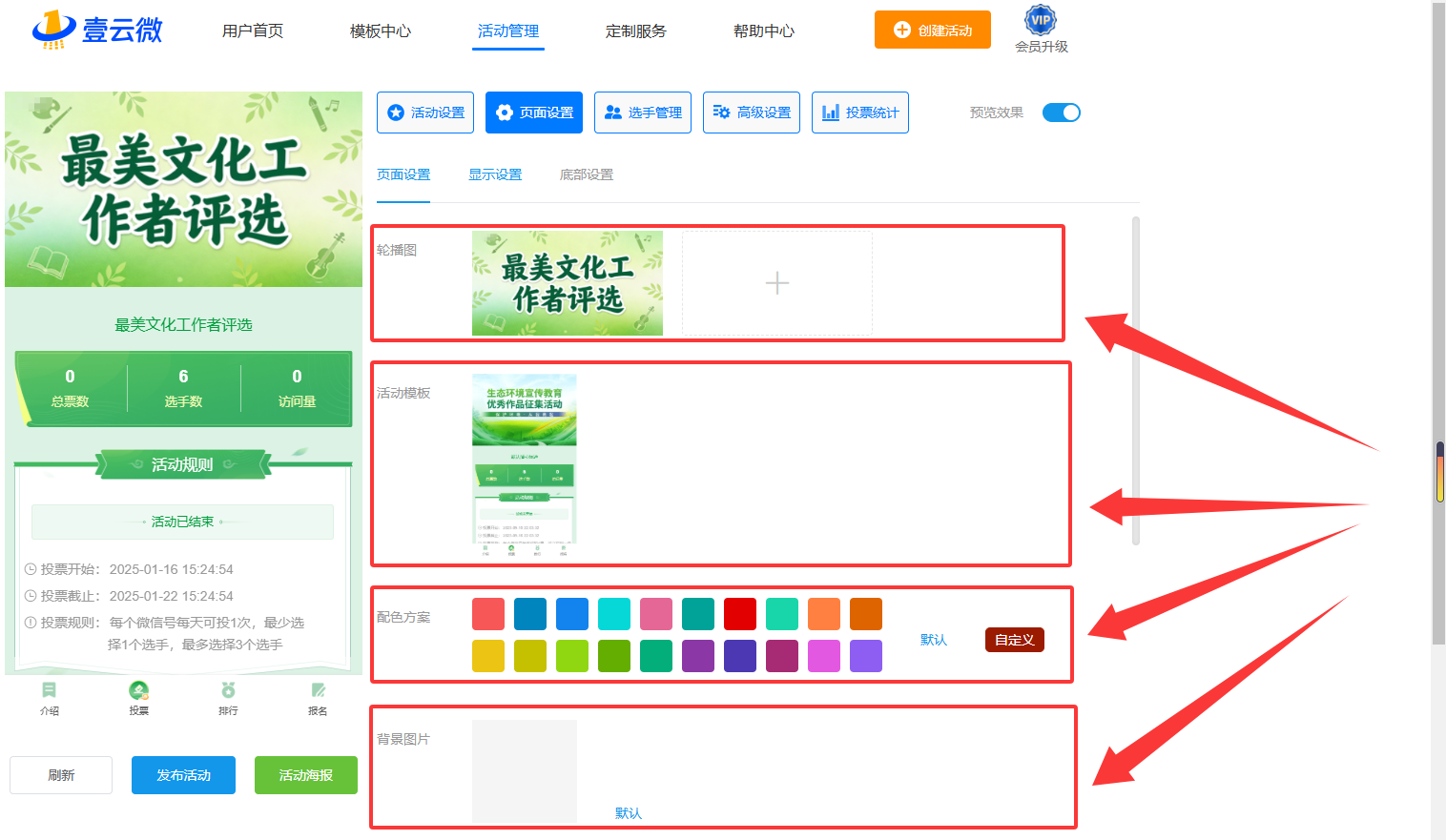
Task: Click 默认 under the background image
Action: [629, 813]
